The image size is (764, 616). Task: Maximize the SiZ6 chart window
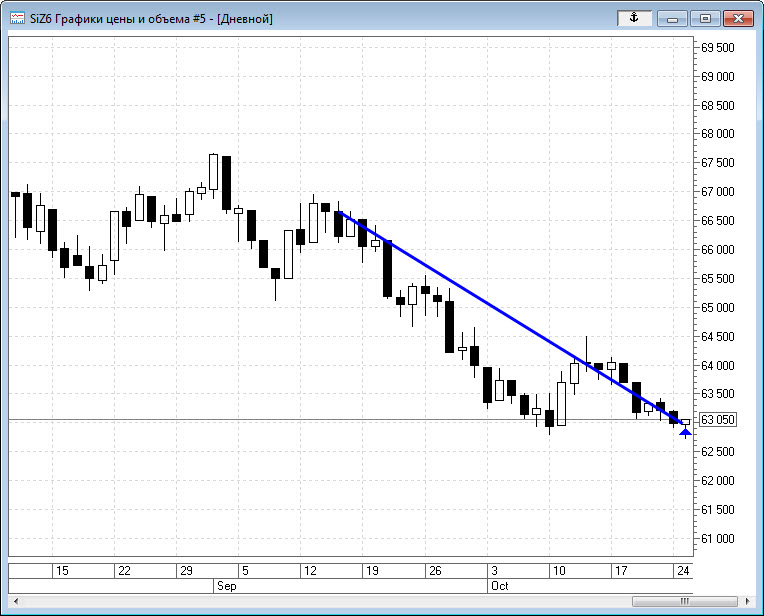tap(705, 19)
